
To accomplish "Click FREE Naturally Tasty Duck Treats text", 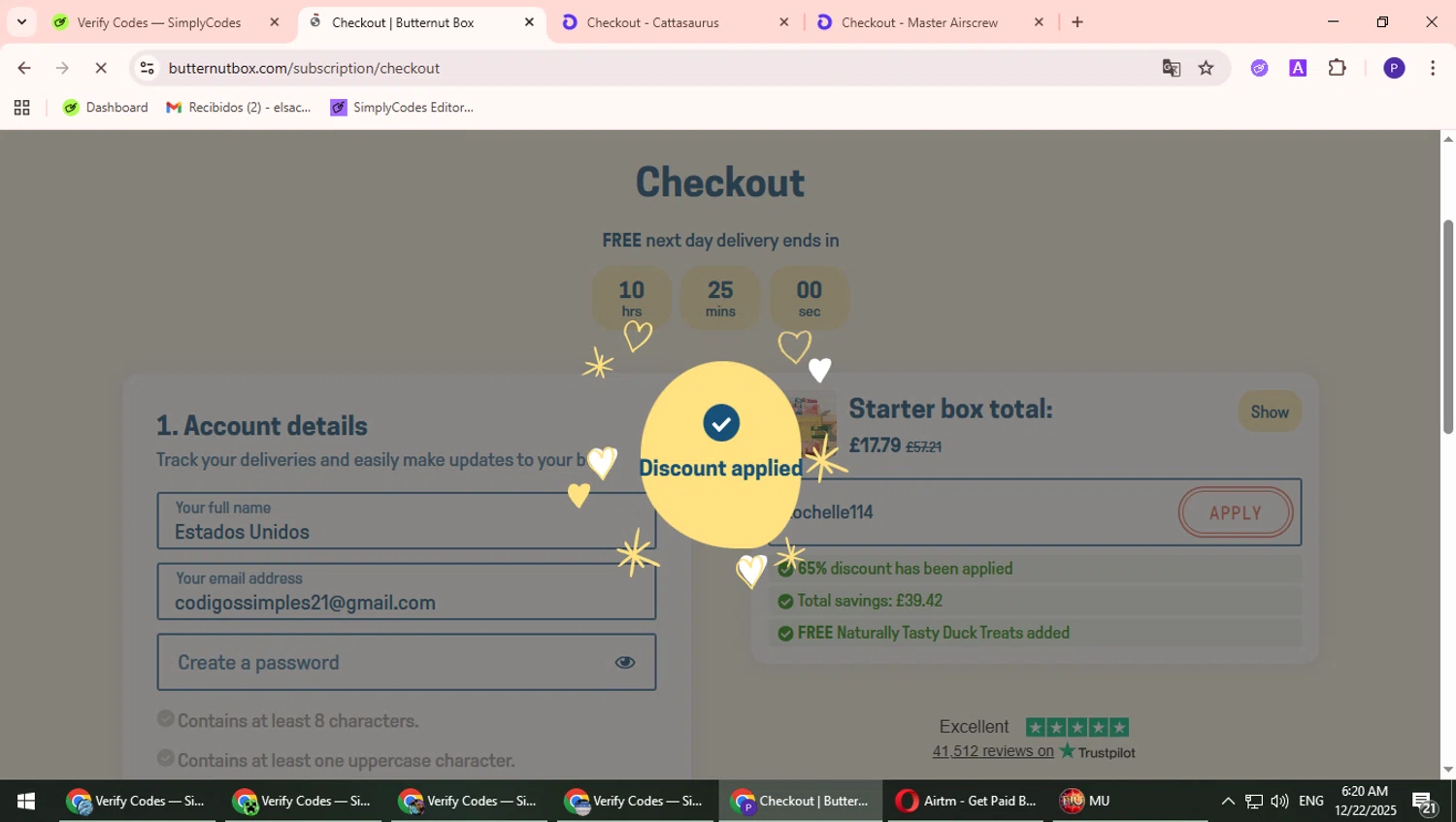I will tap(933, 633).
